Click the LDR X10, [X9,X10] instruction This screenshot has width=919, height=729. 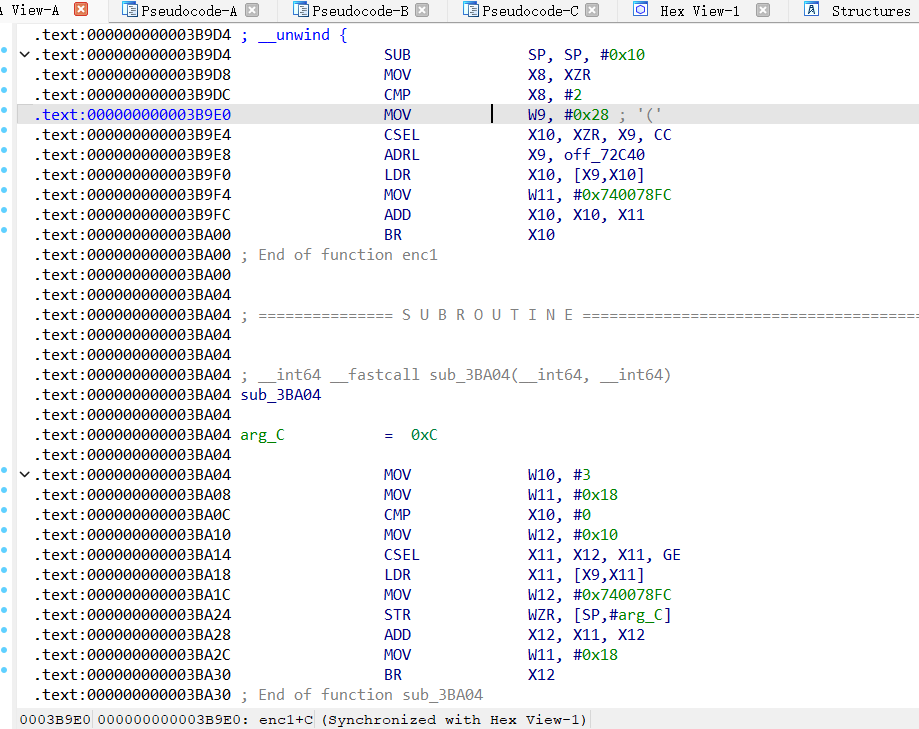pos(514,175)
